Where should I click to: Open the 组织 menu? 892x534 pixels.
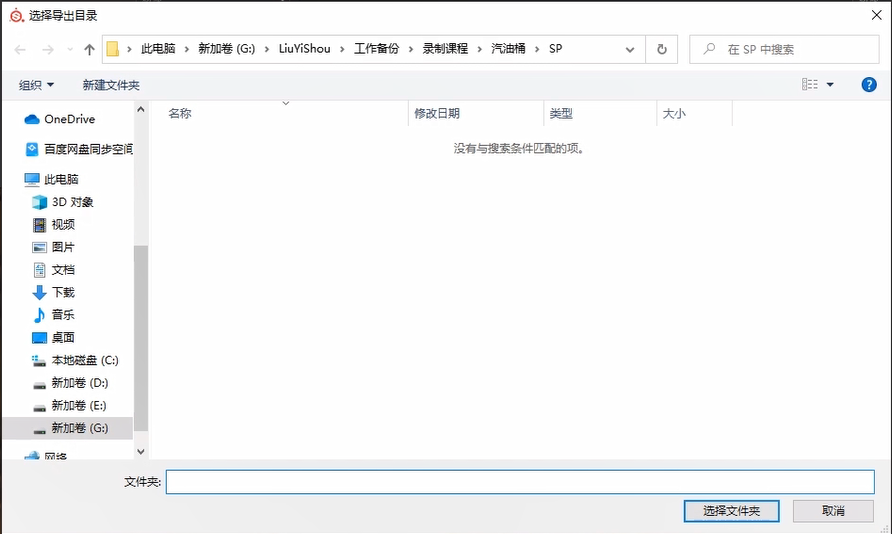pyautogui.click(x=36, y=85)
